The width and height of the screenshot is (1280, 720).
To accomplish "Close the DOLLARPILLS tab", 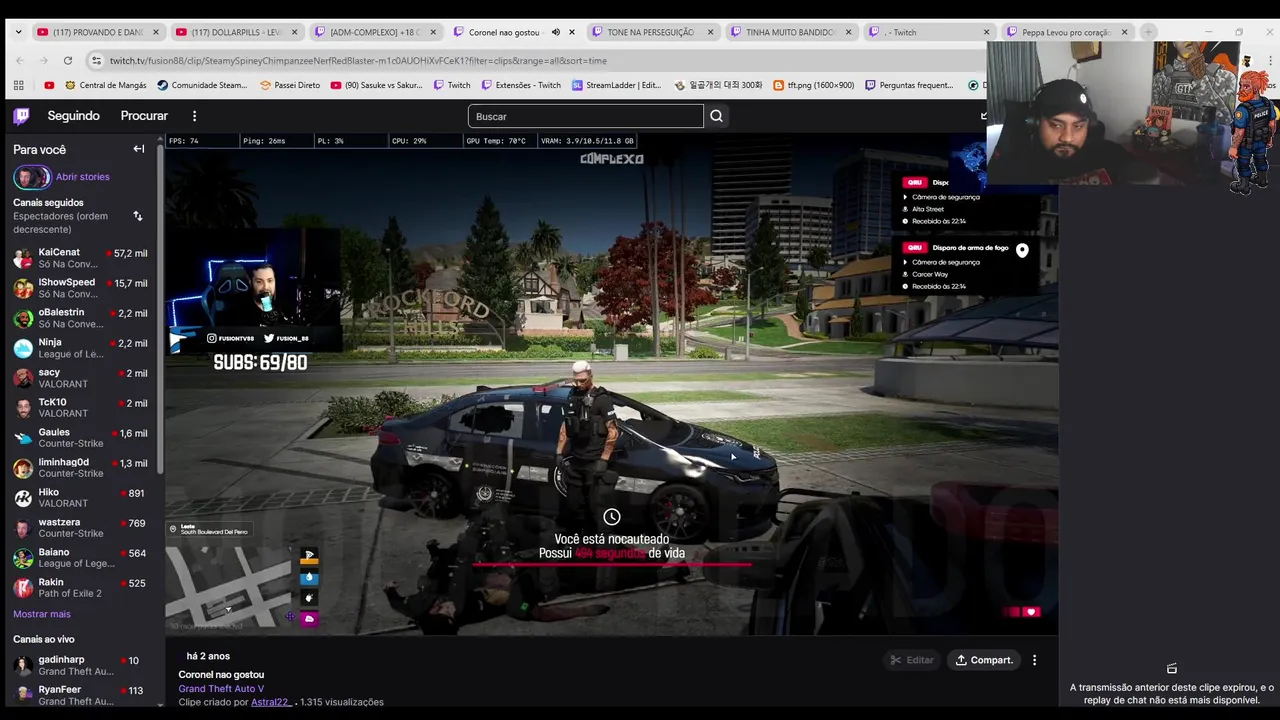I will (294, 32).
